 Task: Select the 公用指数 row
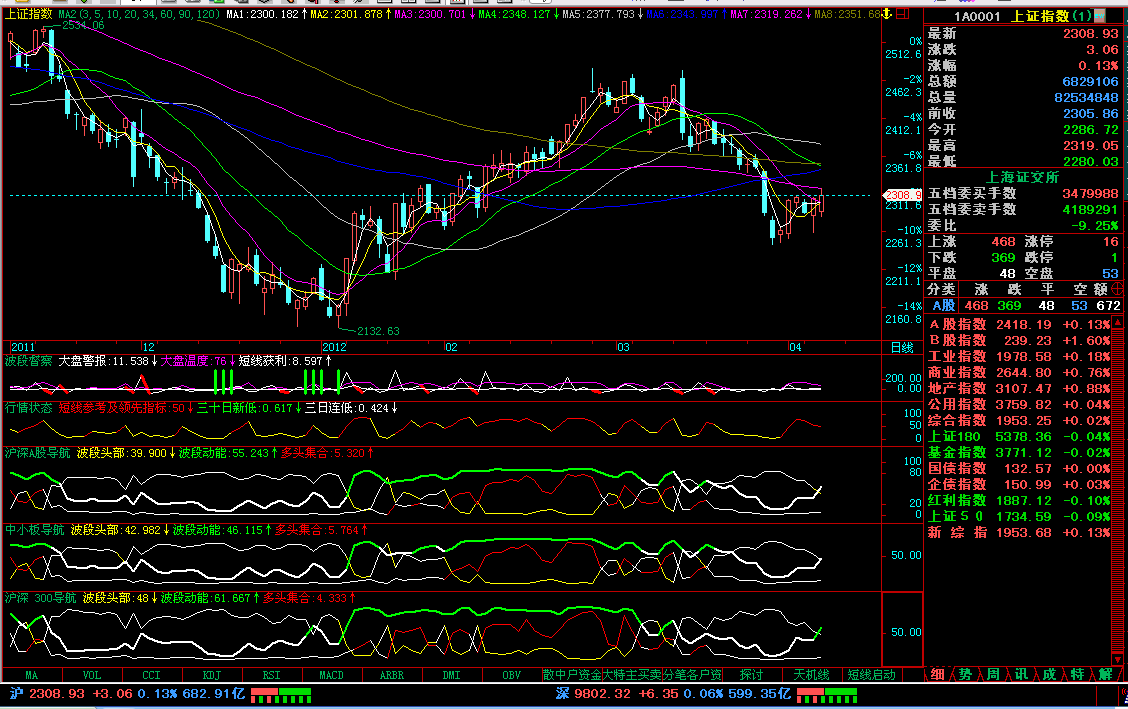(1019, 405)
